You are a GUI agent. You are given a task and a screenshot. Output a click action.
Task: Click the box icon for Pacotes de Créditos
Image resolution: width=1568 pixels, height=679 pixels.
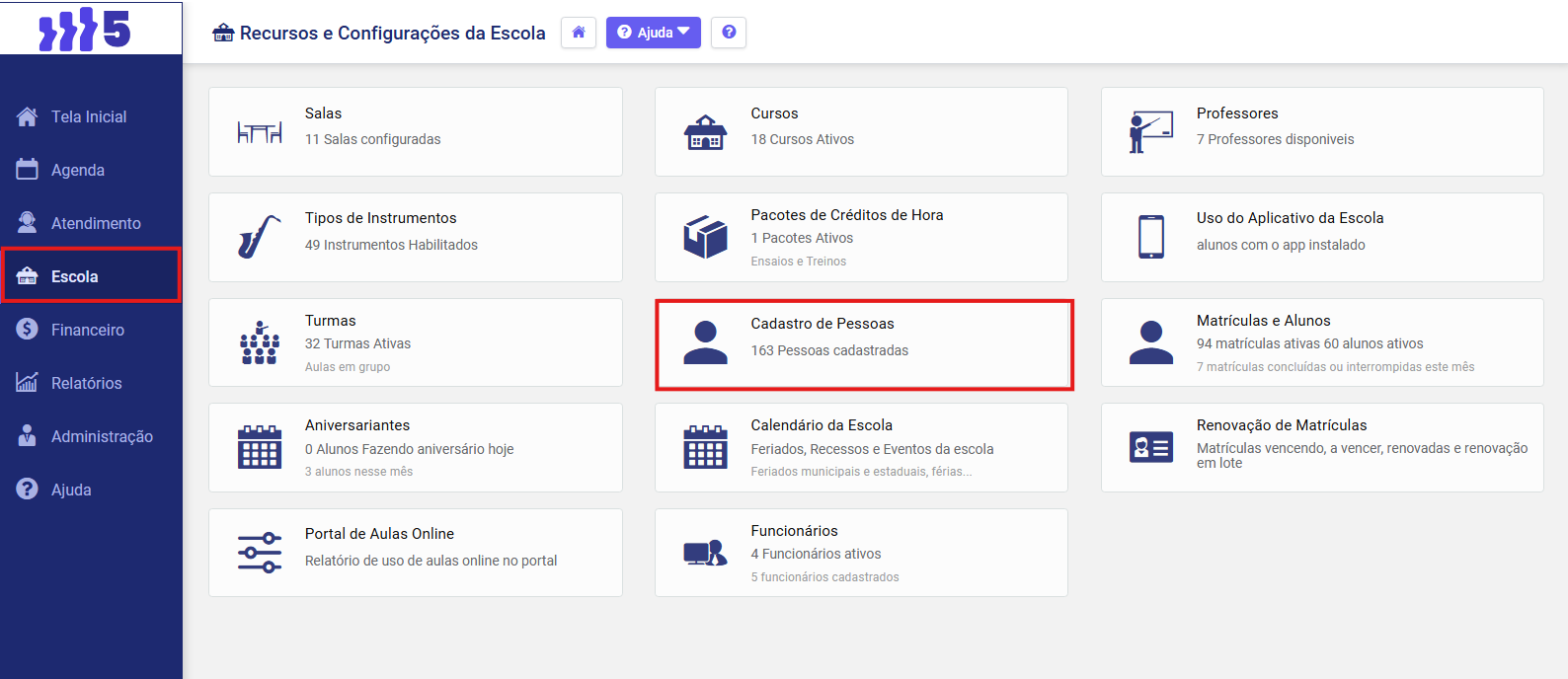point(705,237)
